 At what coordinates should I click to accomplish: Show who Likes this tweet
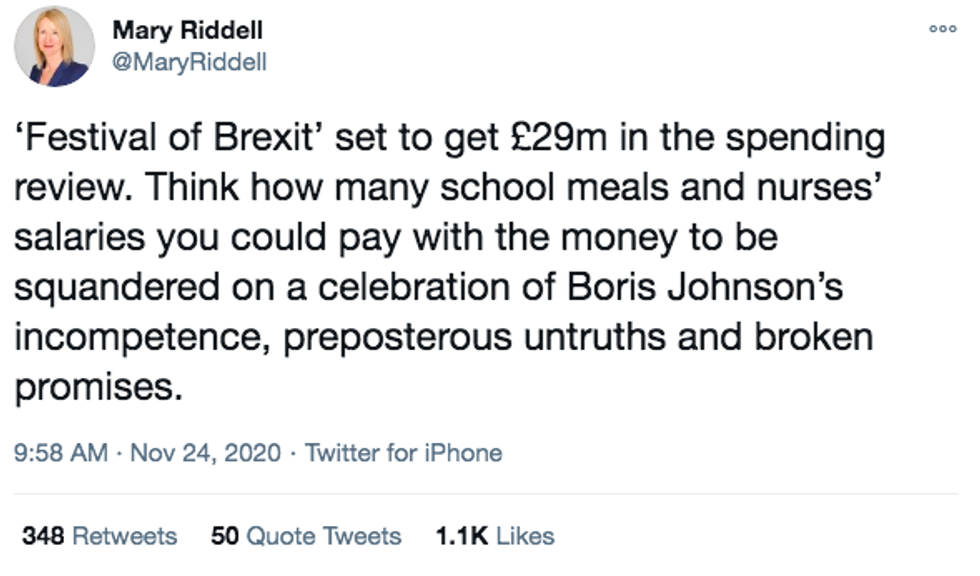tap(525, 536)
